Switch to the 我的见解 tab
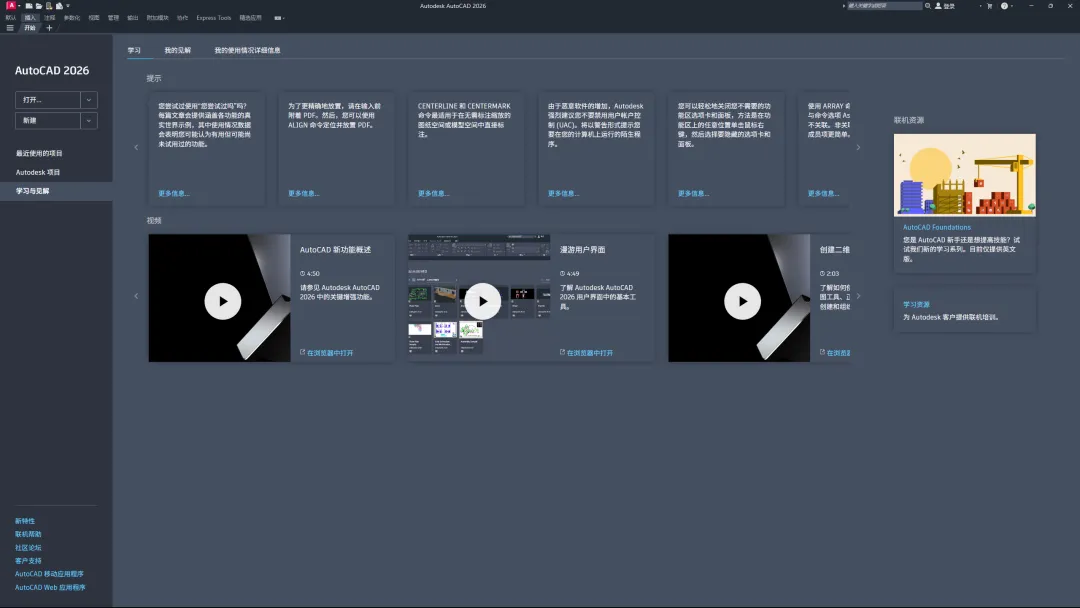Viewport: 1080px width, 608px height. [177, 50]
